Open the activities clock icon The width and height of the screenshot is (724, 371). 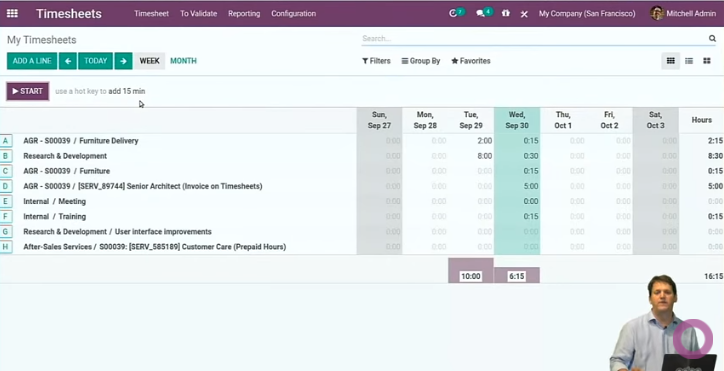click(x=452, y=13)
